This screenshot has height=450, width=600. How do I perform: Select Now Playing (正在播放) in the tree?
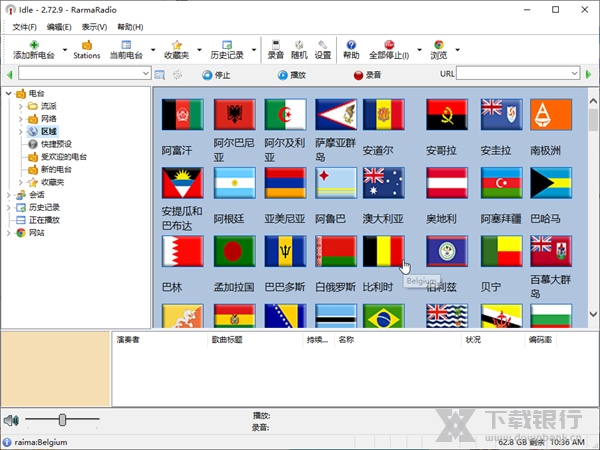[x=44, y=219]
